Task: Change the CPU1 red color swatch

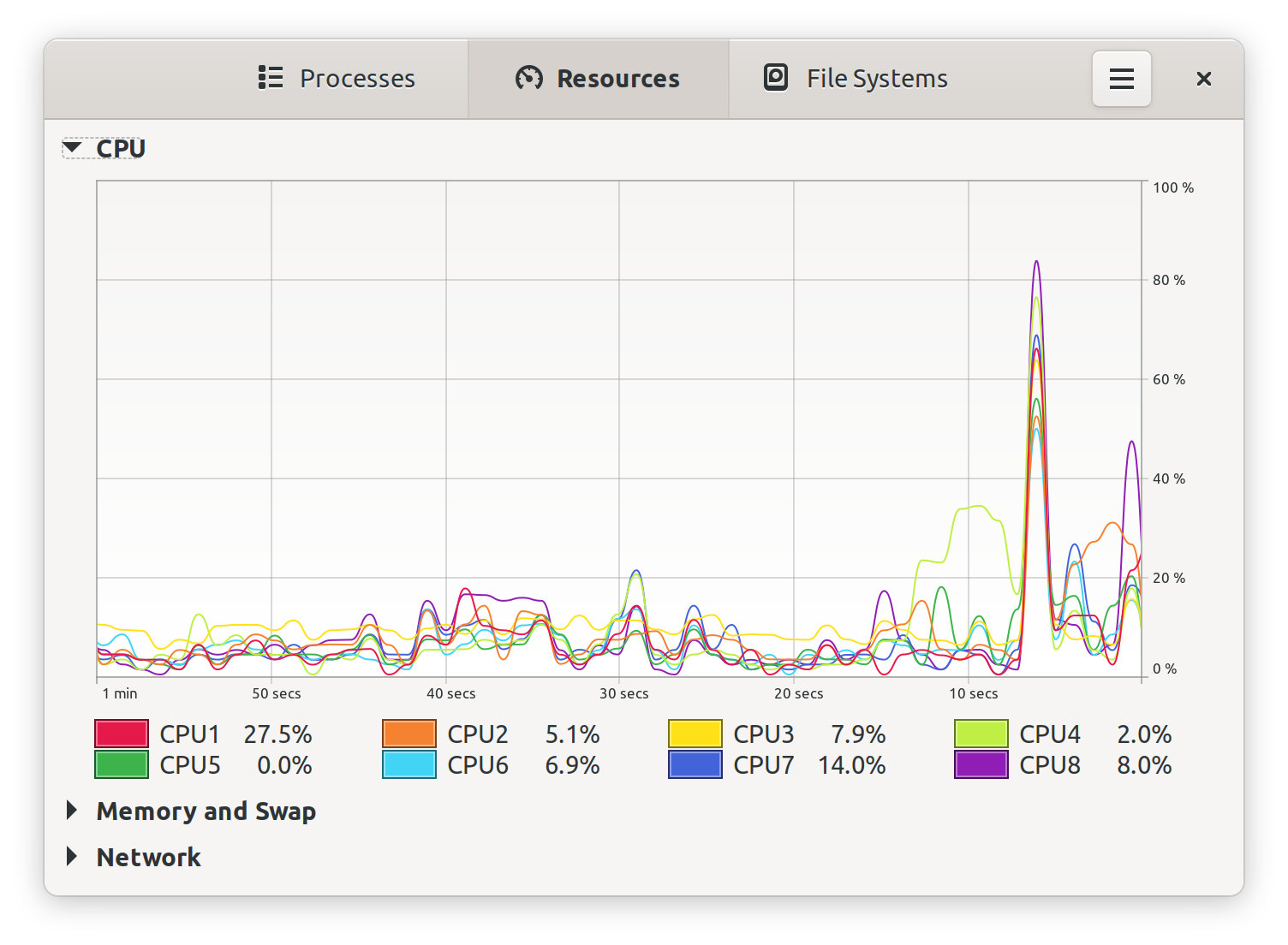Action: click(x=122, y=734)
